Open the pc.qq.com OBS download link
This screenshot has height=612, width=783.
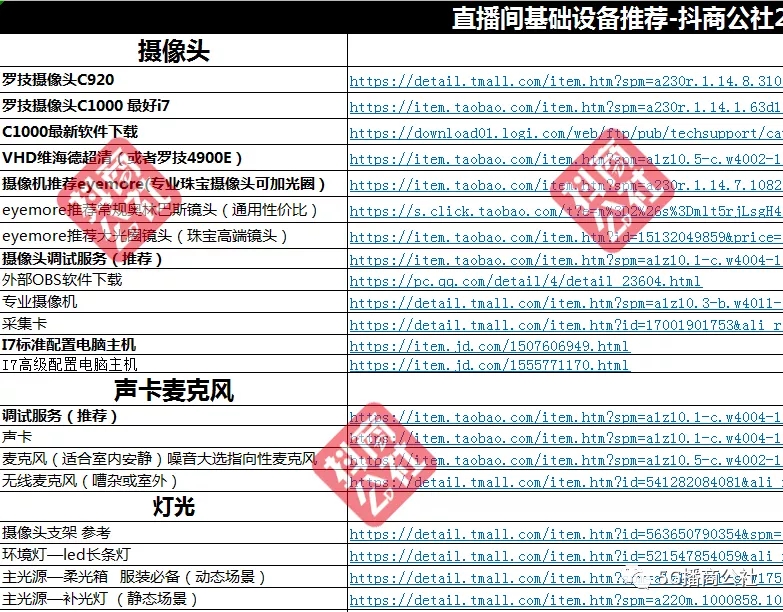click(525, 282)
